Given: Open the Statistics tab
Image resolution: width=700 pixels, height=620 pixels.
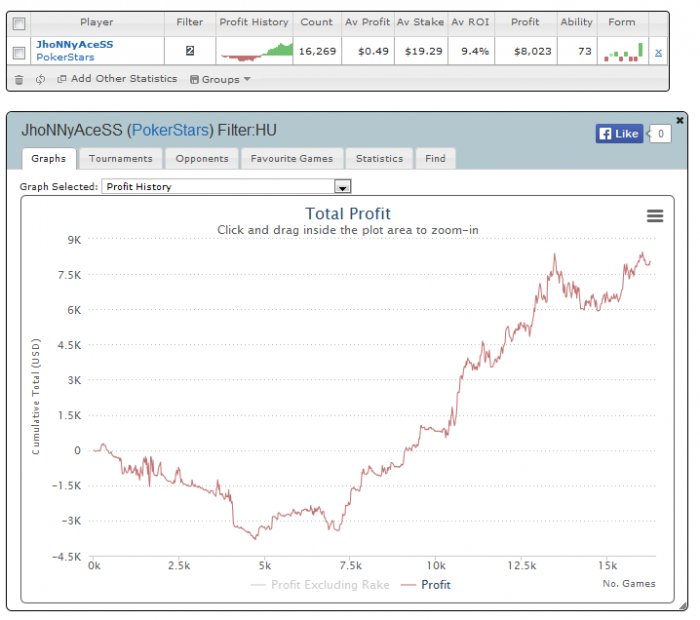Looking at the screenshot, I should tap(379, 158).
